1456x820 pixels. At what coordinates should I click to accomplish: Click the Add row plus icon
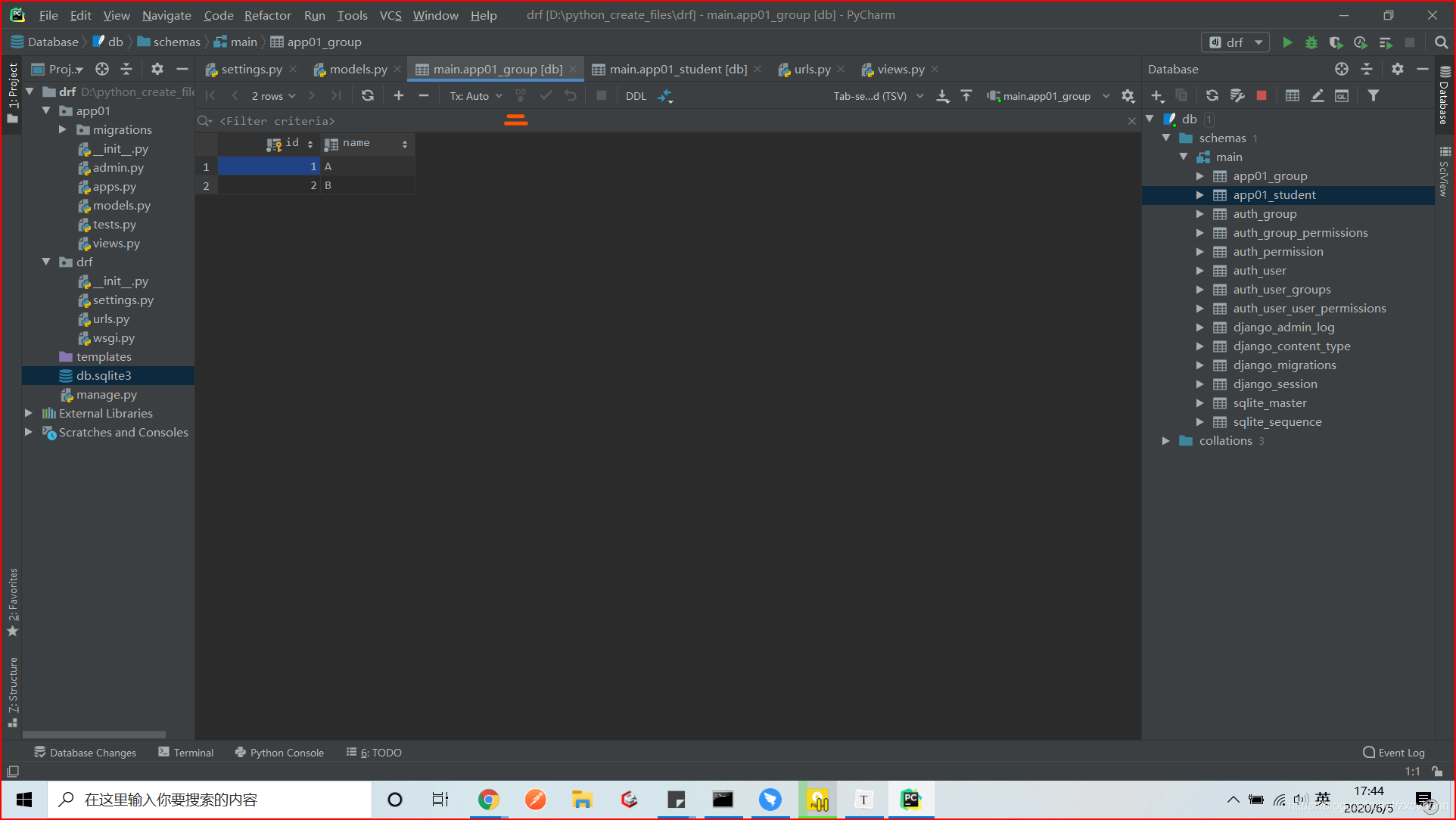click(x=399, y=95)
